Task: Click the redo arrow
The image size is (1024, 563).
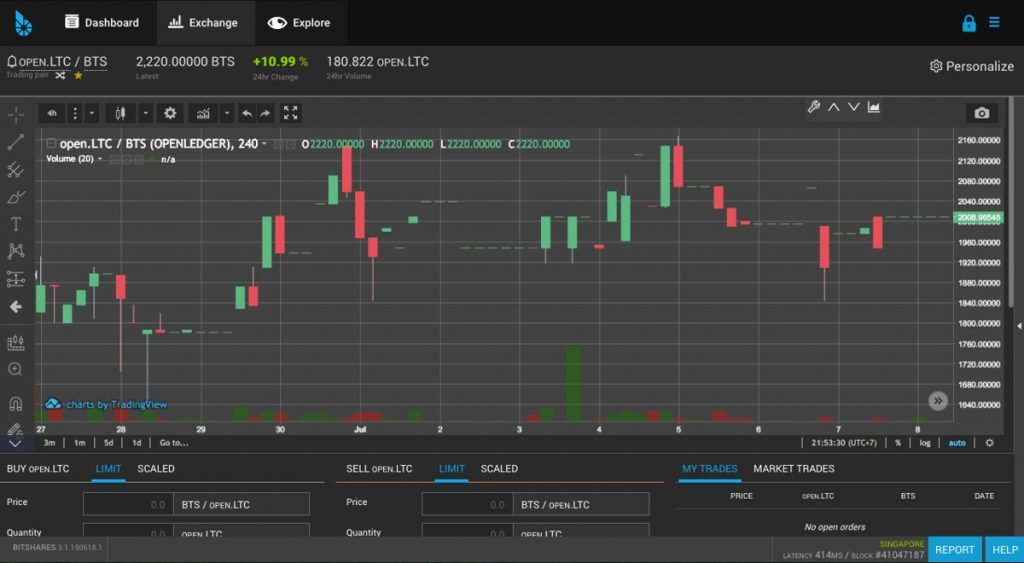Action: 265,114
